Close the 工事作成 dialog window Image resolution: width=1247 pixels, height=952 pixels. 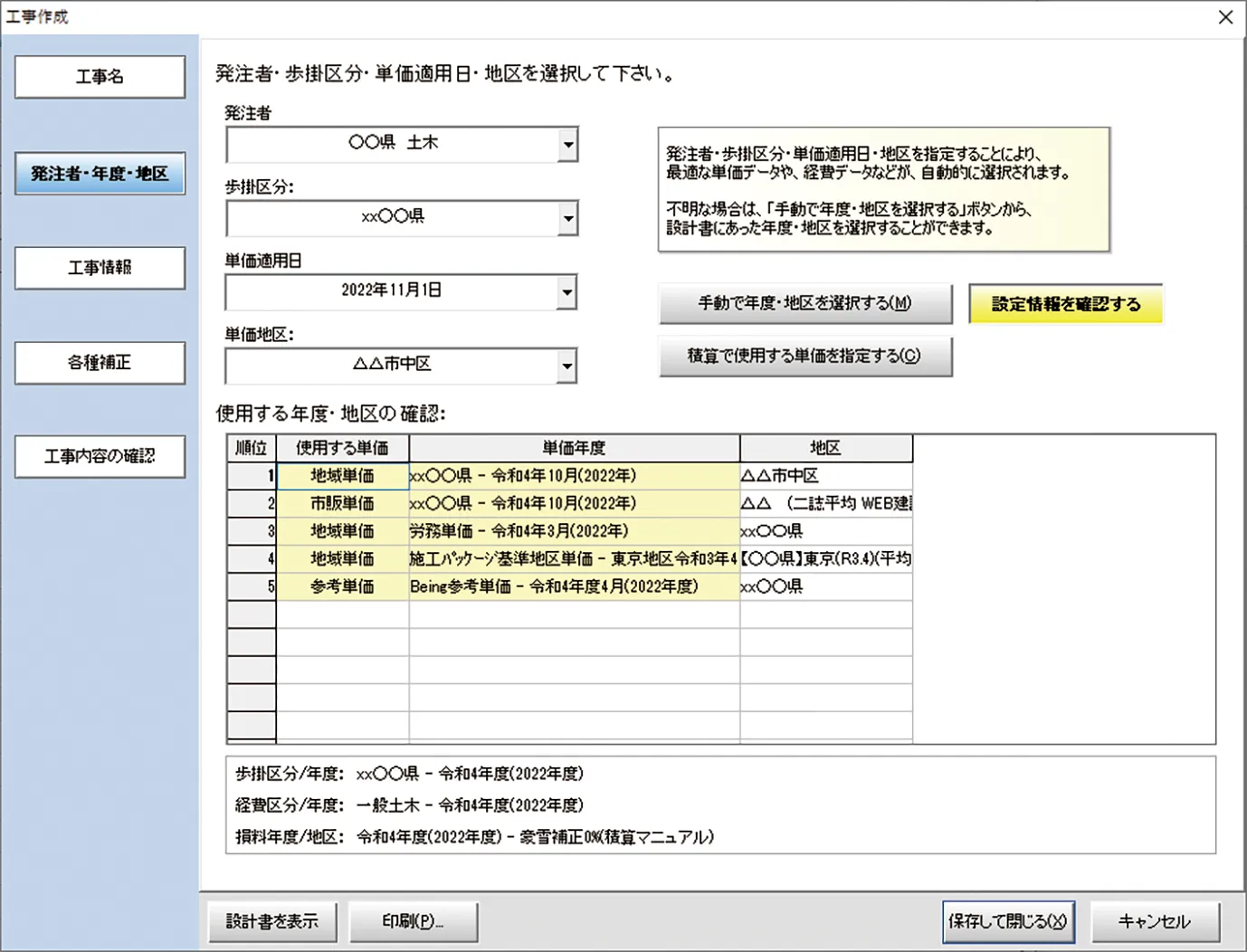coord(1225,17)
